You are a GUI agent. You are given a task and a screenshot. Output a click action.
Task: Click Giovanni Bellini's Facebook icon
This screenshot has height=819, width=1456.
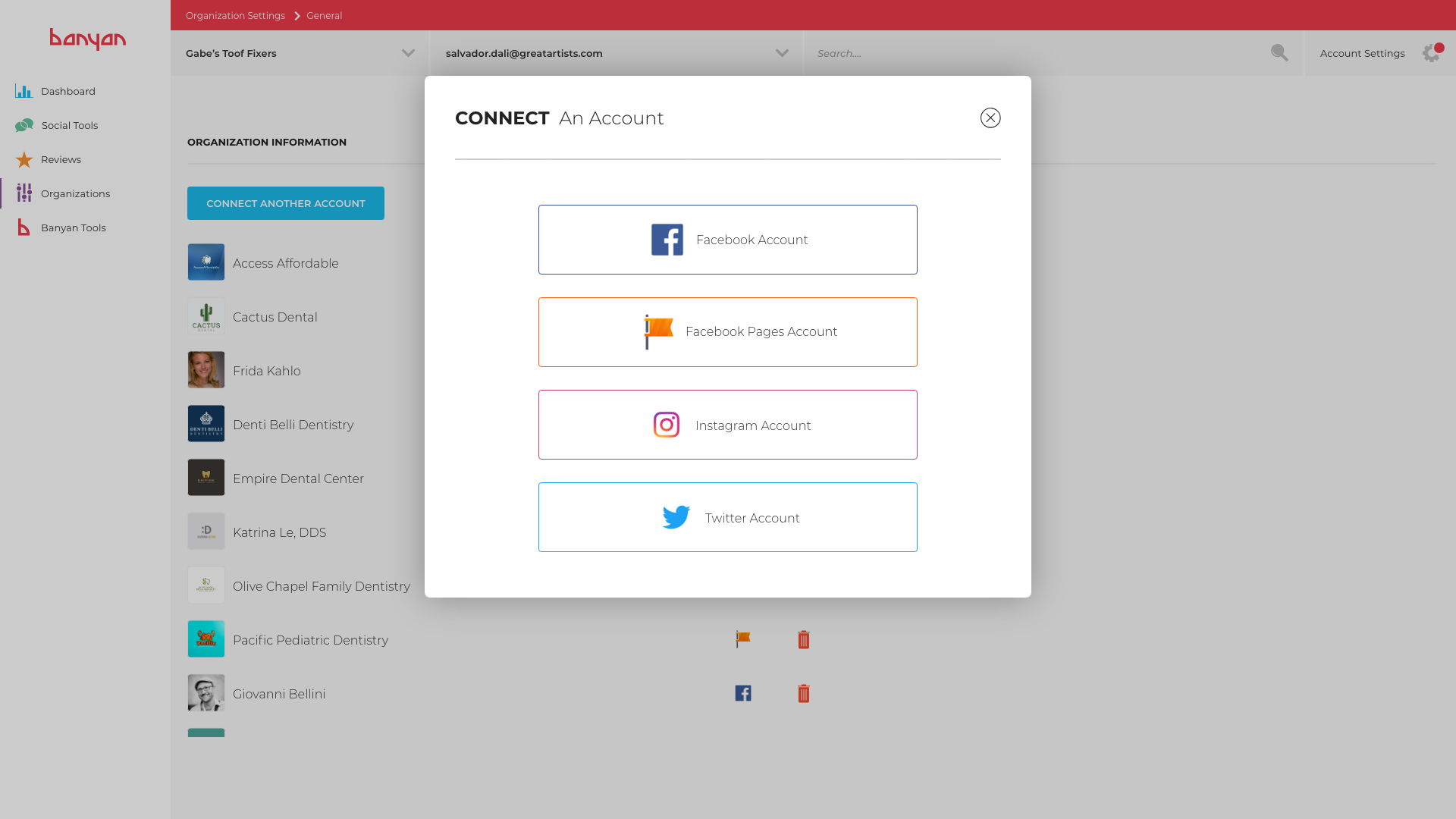pos(743,694)
